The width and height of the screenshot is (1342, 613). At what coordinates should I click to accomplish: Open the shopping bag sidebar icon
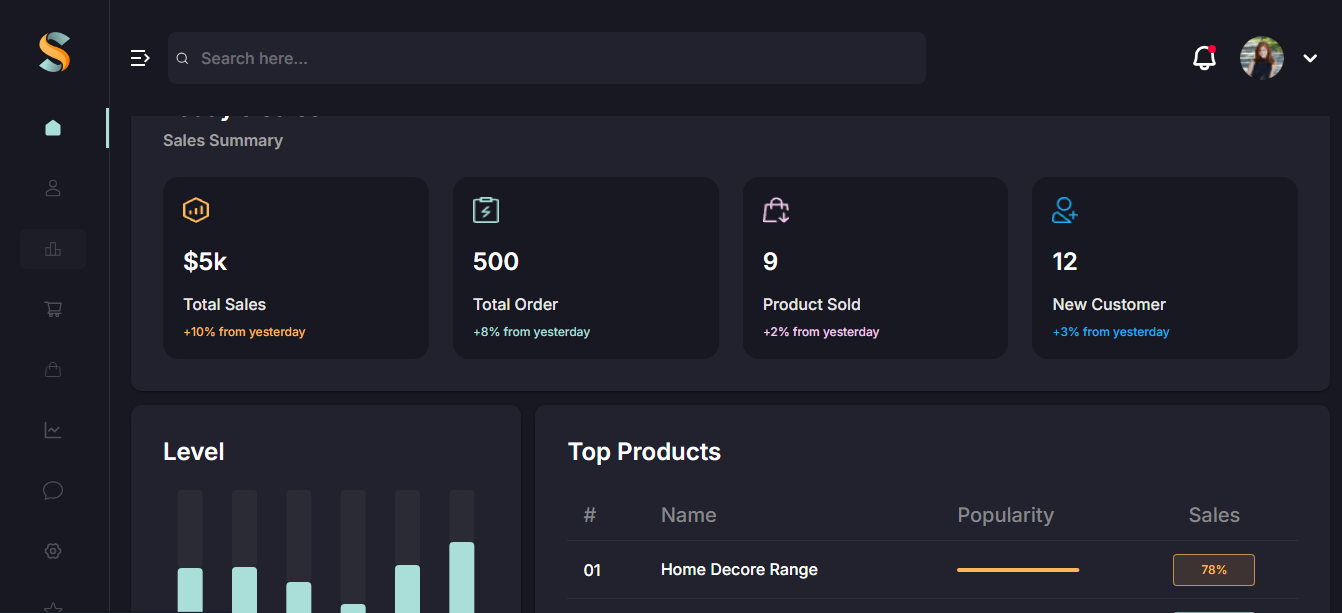(x=53, y=370)
